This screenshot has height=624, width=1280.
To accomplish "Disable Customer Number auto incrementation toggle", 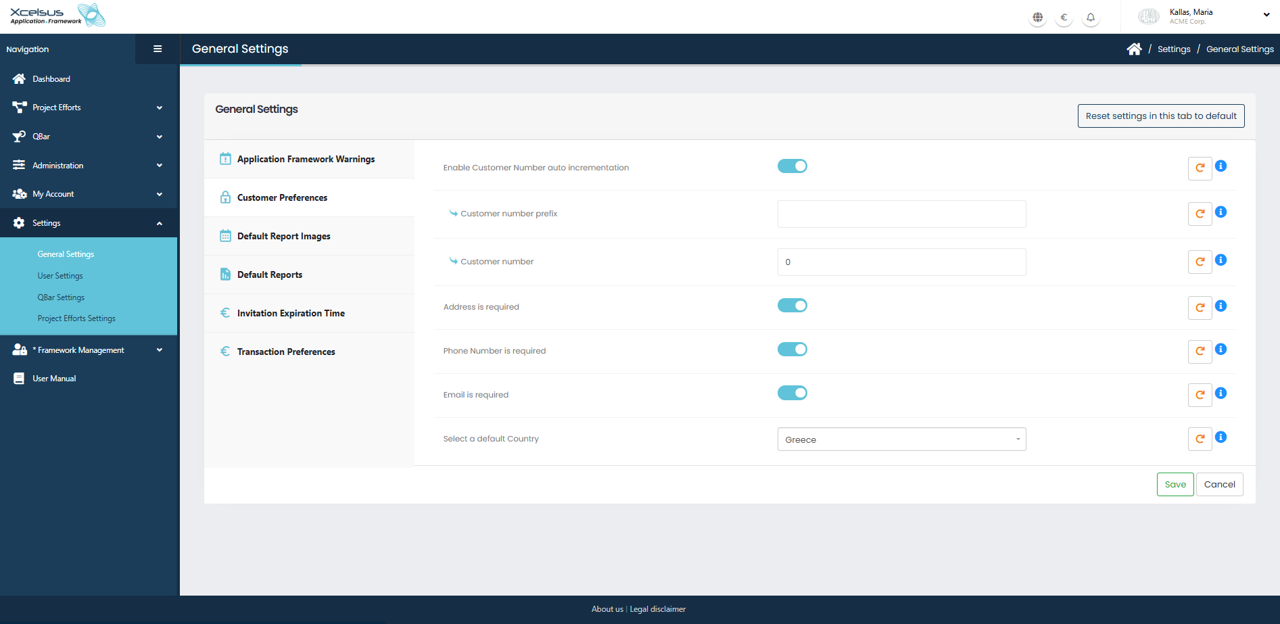I will pyautogui.click(x=792, y=166).
